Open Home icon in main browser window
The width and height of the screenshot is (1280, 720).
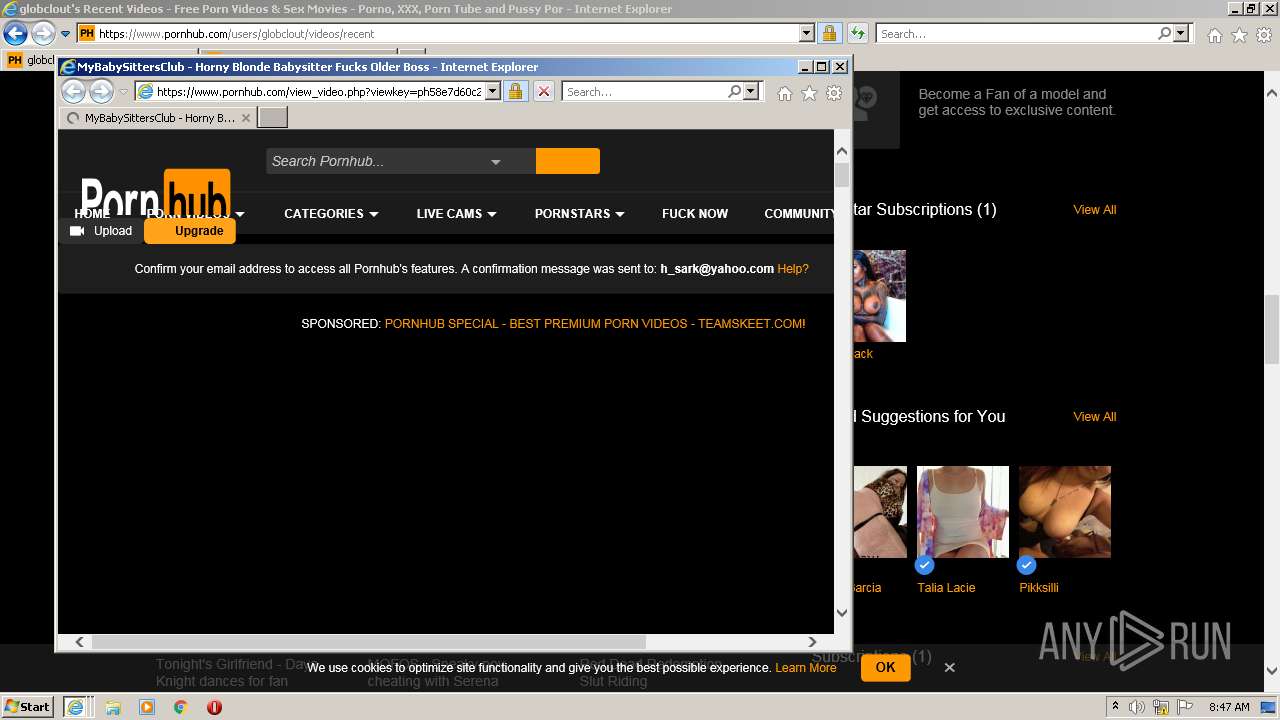pos(1214,35)
